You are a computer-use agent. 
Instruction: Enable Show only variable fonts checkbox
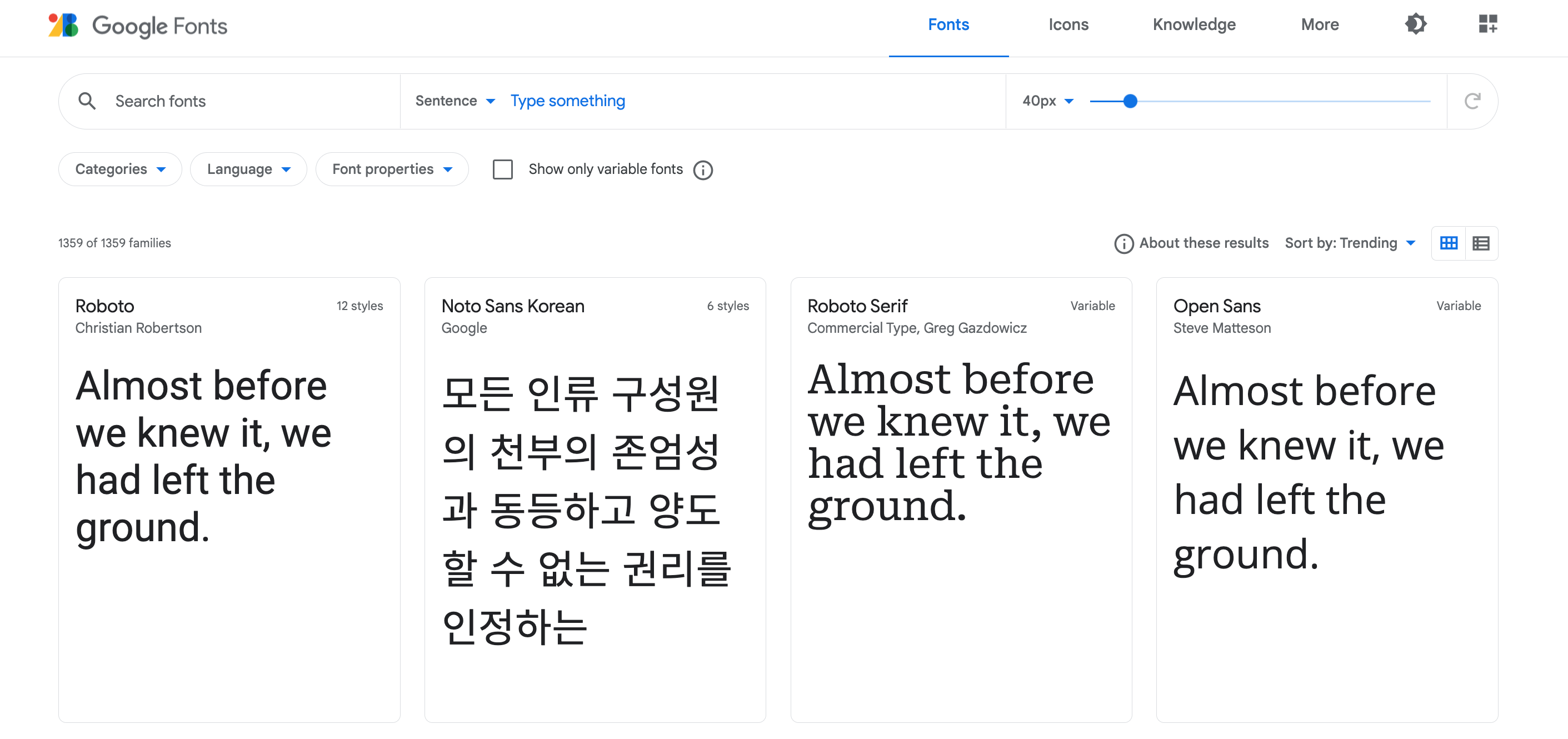click(503, 169)
